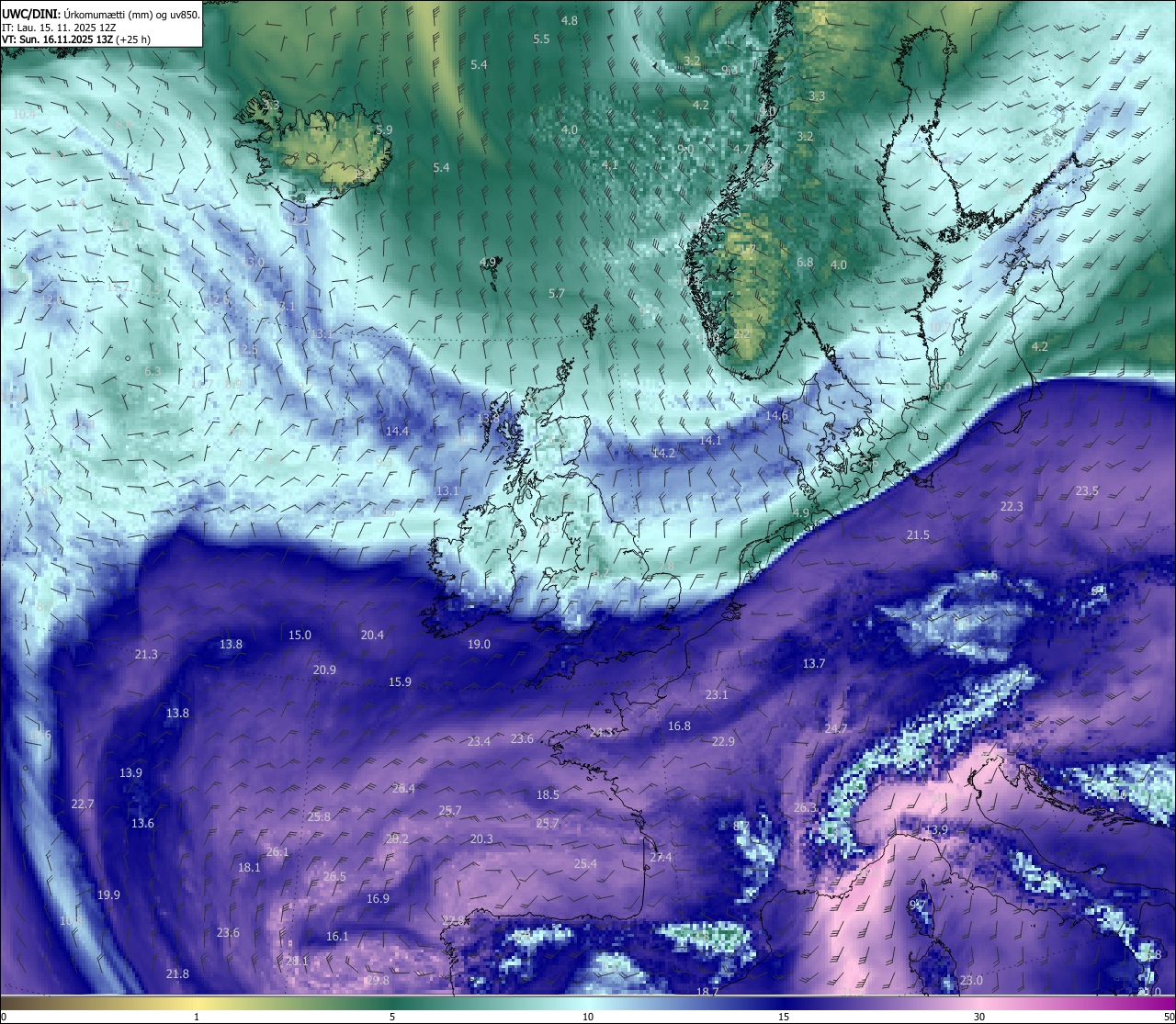Click the 30 tick on the color scale

click(979, 1017)
